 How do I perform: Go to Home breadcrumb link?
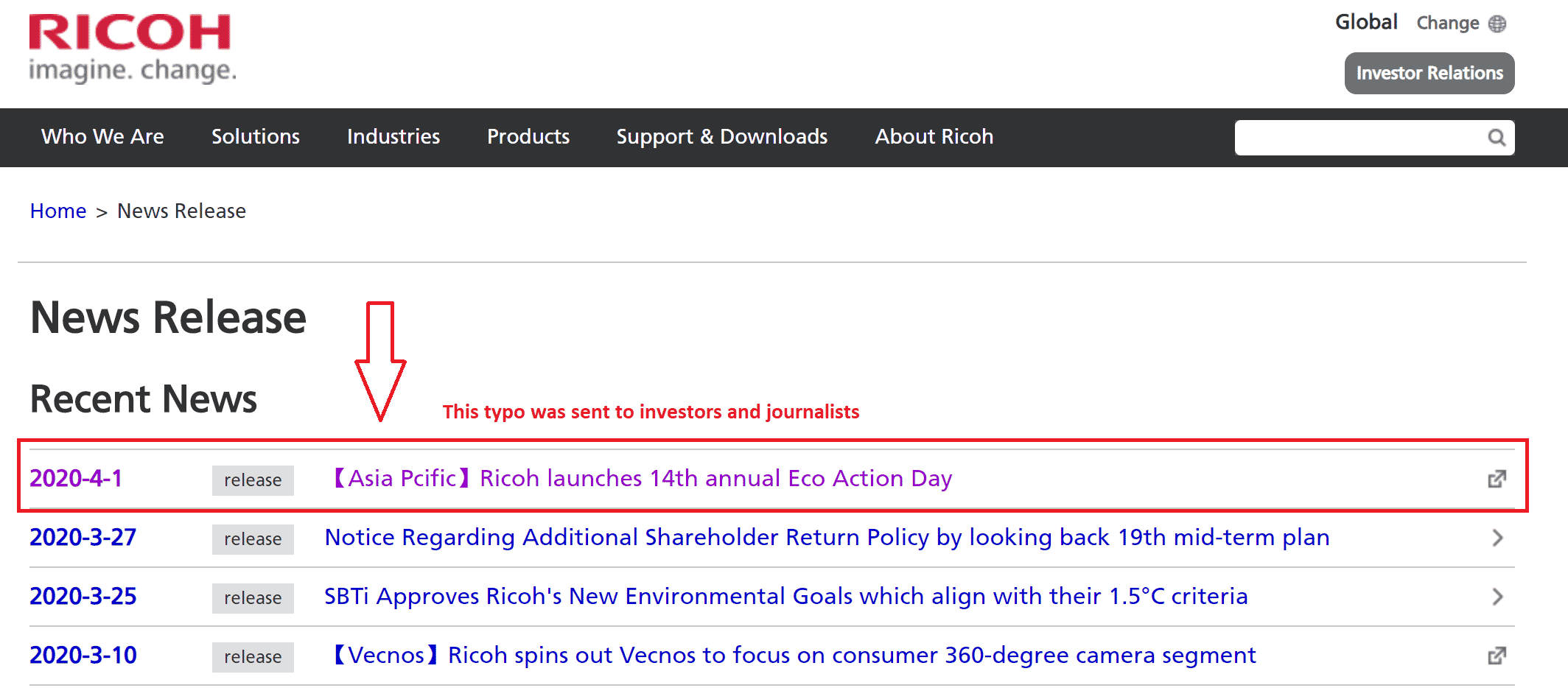(58, 211)
